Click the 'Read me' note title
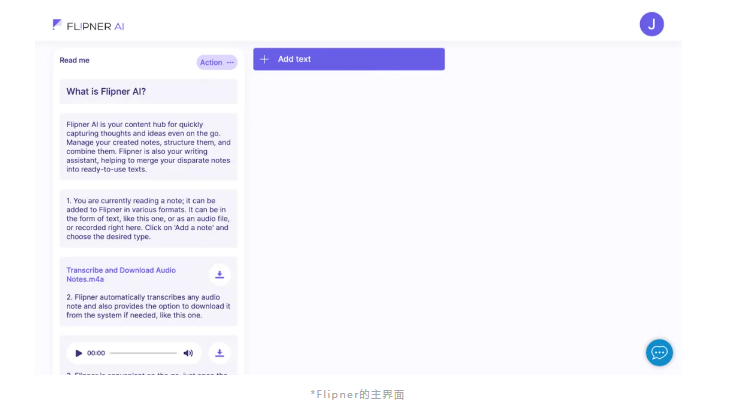The image size is (739, 405). [74, 60]
